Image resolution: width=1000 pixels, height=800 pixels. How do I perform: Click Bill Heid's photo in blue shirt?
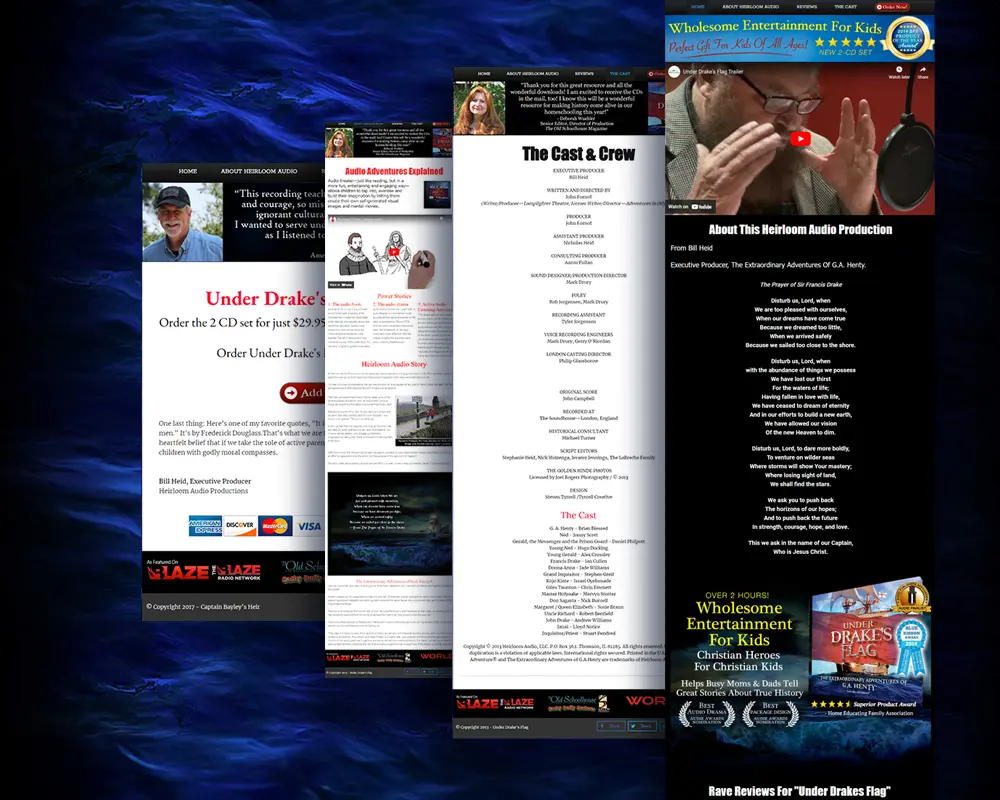point(182,222)
